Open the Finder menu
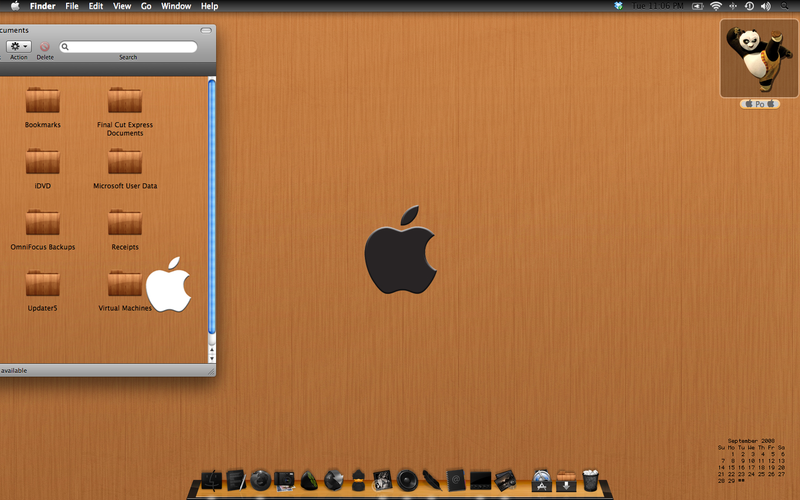Viewport: 800px width, 500px height. [x=42, y=6]
